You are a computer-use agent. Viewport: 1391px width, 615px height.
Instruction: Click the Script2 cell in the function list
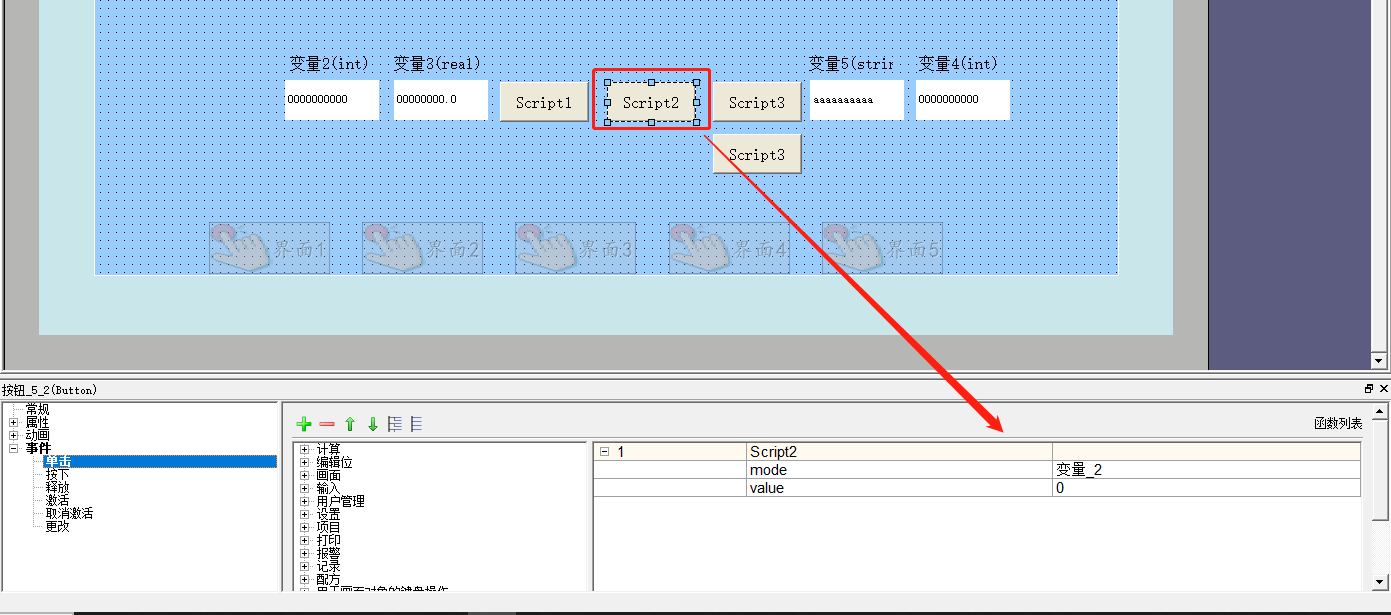click(x=899, y=452)
